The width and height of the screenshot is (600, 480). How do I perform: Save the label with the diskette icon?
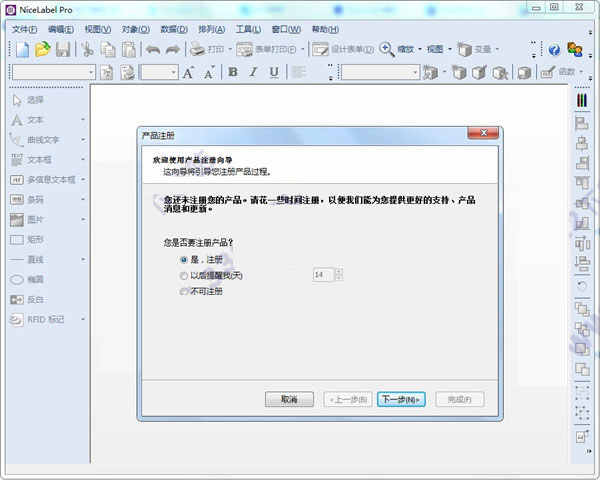coord(63,50)
